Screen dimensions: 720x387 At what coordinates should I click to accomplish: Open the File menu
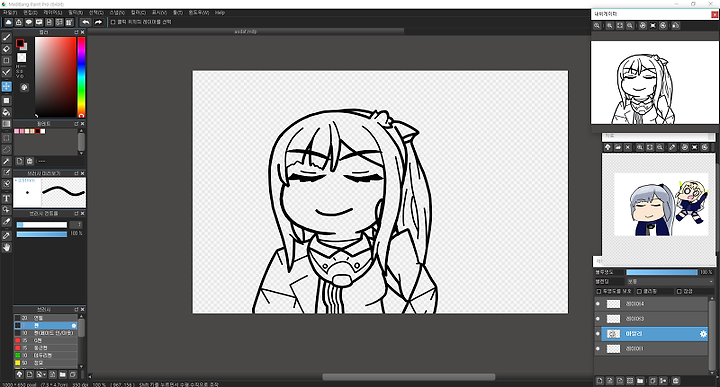10,12
